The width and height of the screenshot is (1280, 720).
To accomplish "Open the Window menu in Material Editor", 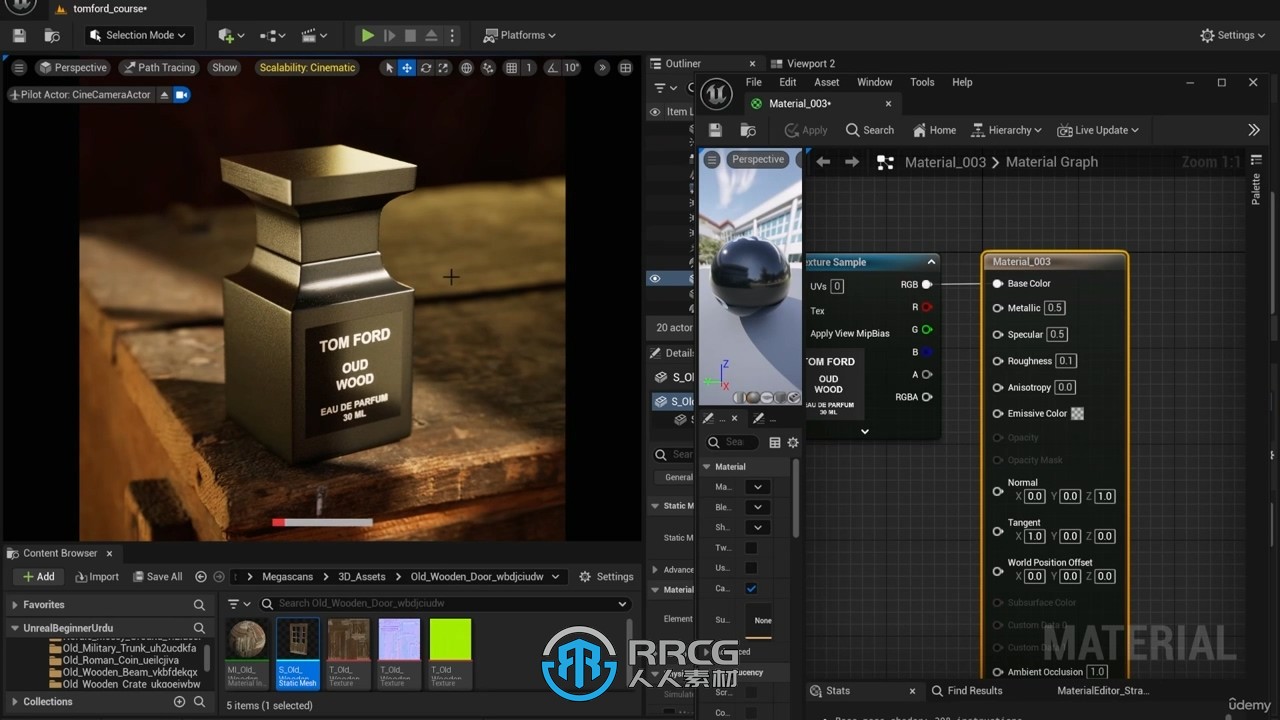I will pyautogui.click(x=874, y=82).
